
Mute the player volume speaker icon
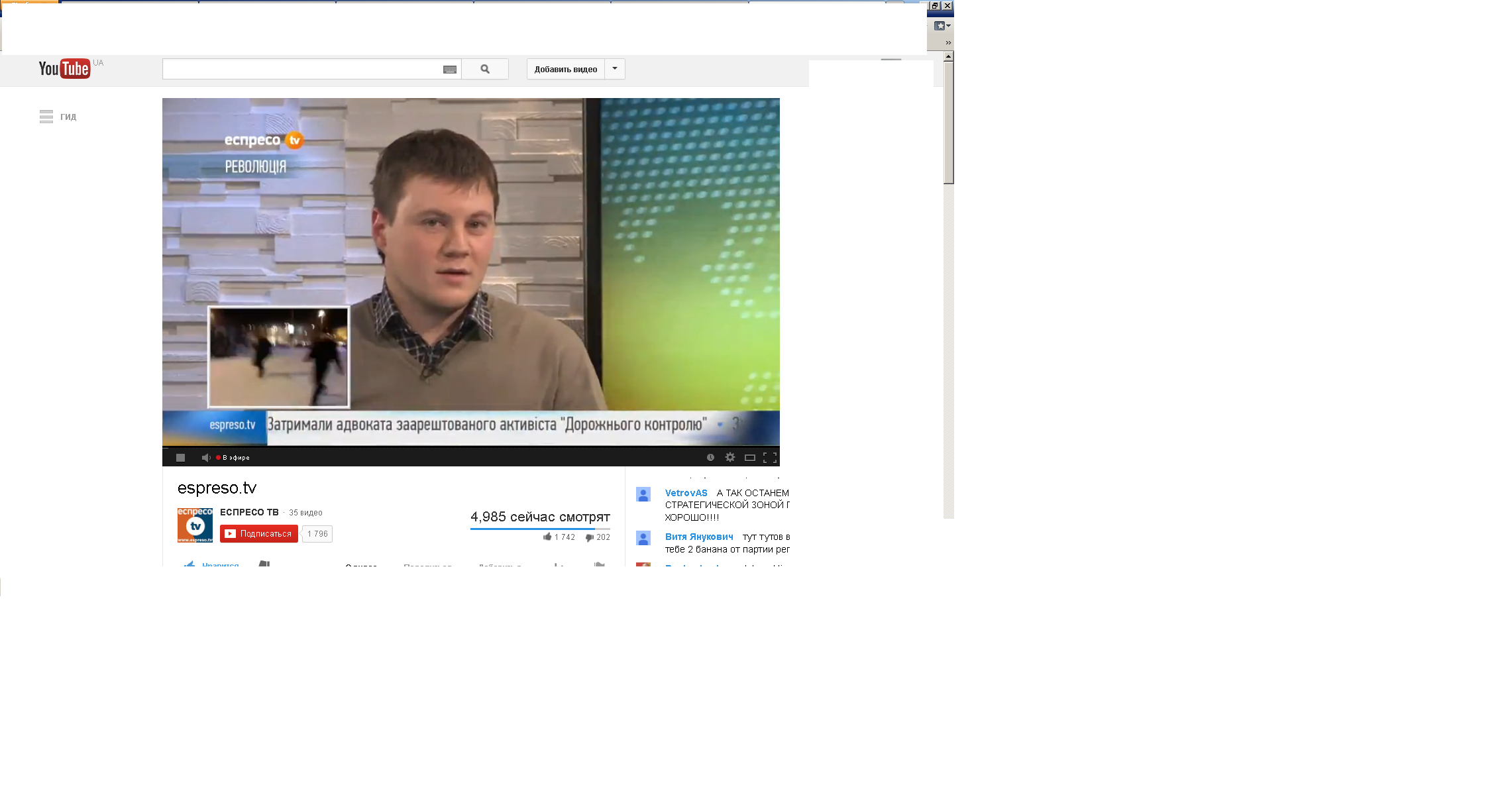coord(205,458)
